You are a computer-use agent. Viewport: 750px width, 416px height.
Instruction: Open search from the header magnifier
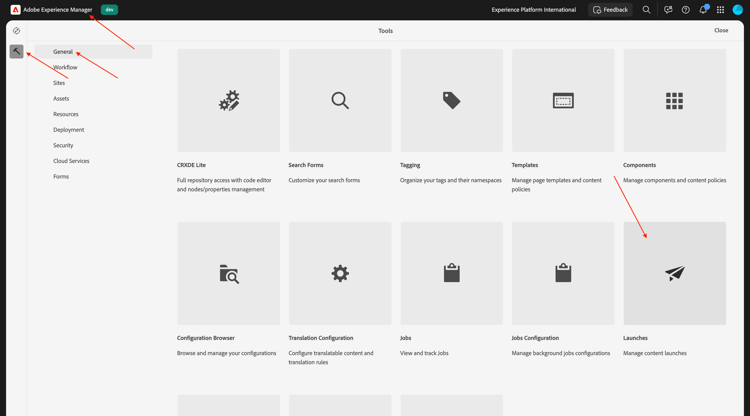click(x=646, y=10)
